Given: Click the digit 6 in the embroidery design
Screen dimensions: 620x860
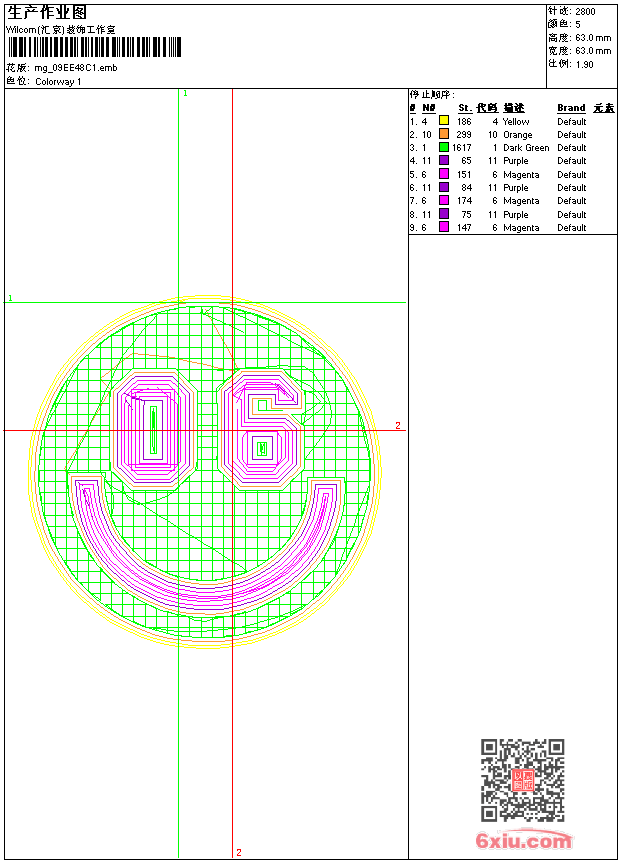Looking at the screenshot, I should point(261,429).
